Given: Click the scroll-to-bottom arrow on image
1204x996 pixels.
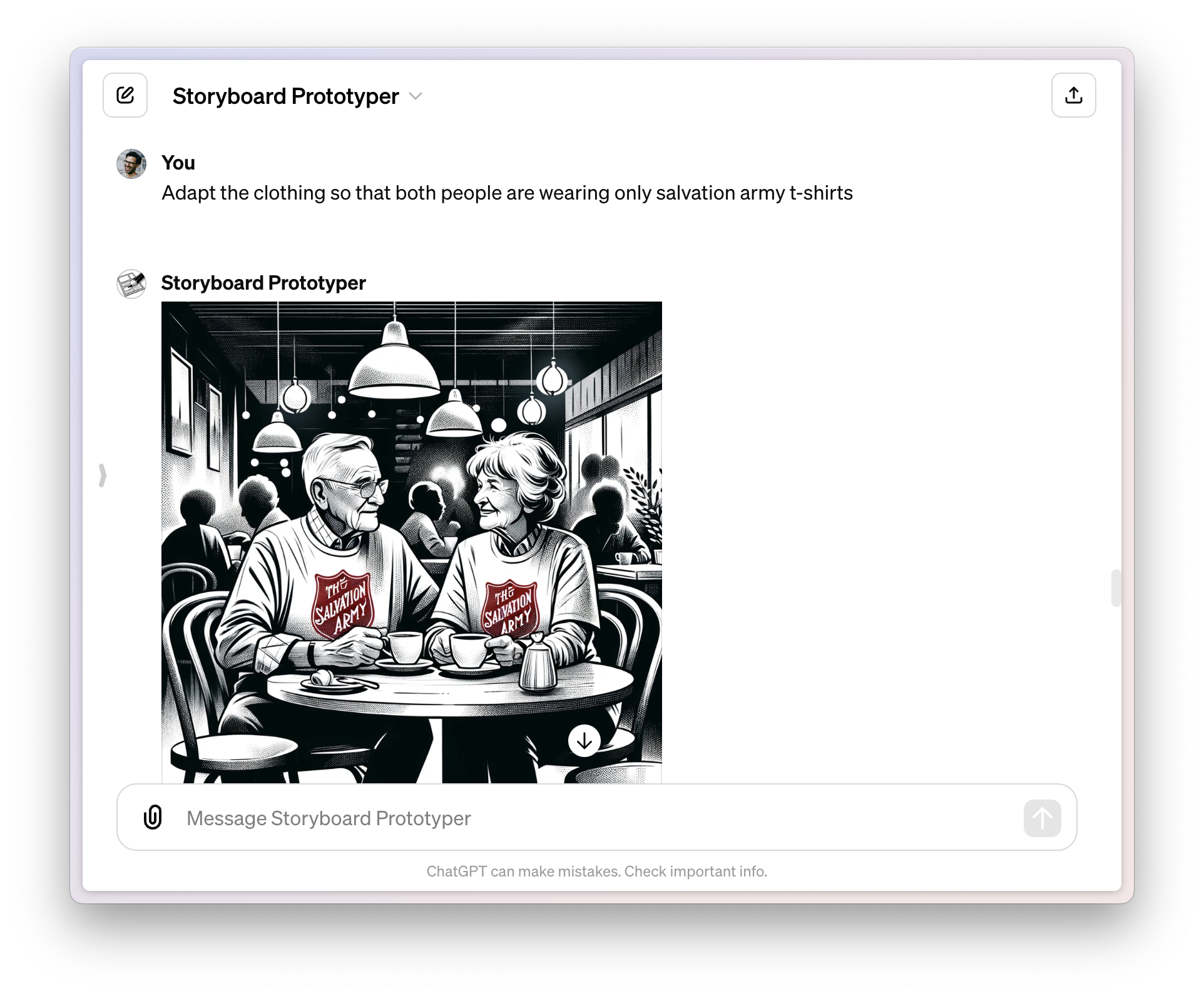Looking at the screenshot, I should pos(584,741).
